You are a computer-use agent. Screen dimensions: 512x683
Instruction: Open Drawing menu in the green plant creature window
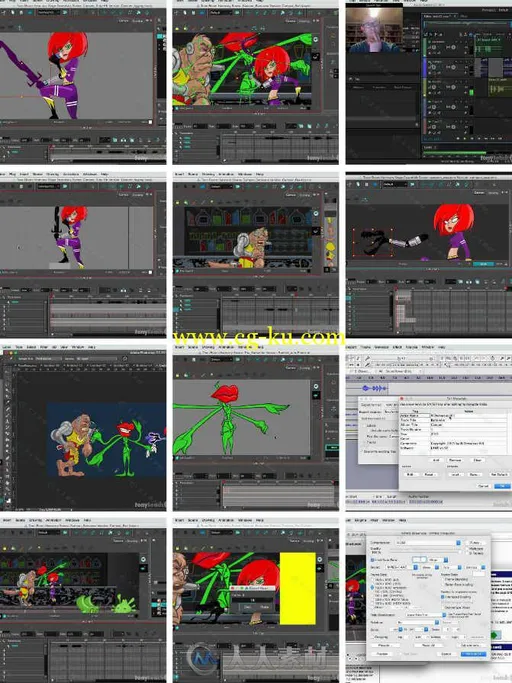tap(208, 347)
